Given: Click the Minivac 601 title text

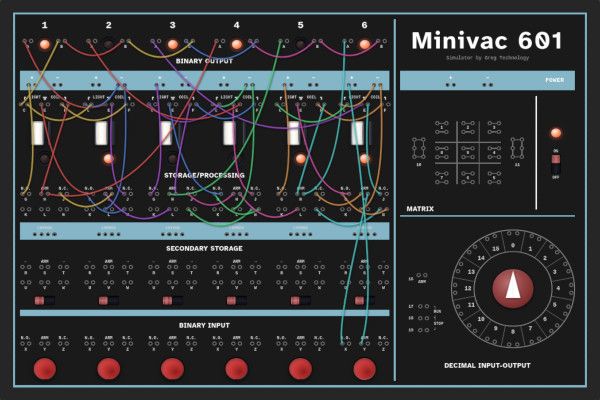Looking at the screenshot, I should [486, 41].
